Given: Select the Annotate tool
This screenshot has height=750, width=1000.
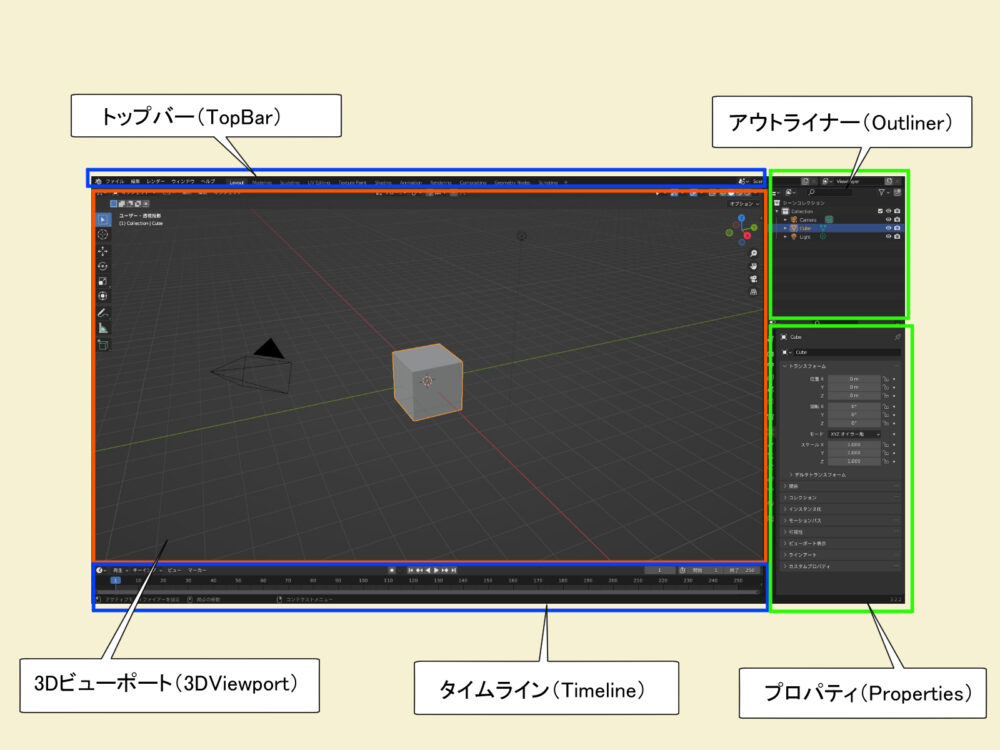Looking at the screenshot, I should click(103, 313).
